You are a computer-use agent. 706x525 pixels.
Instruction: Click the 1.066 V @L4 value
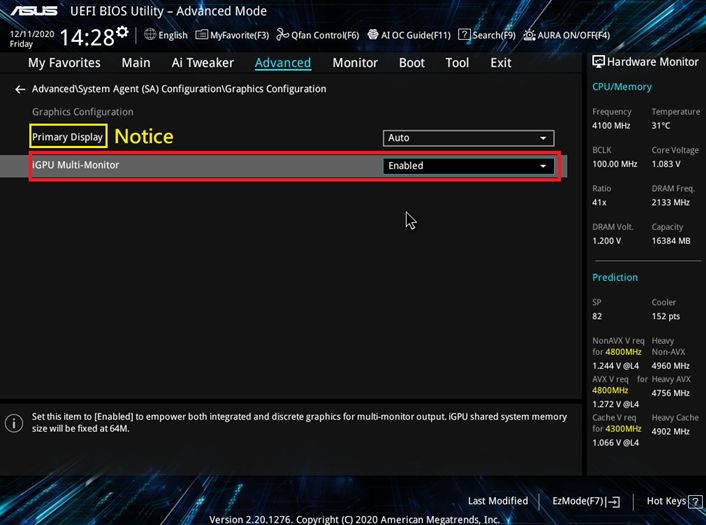615,443
